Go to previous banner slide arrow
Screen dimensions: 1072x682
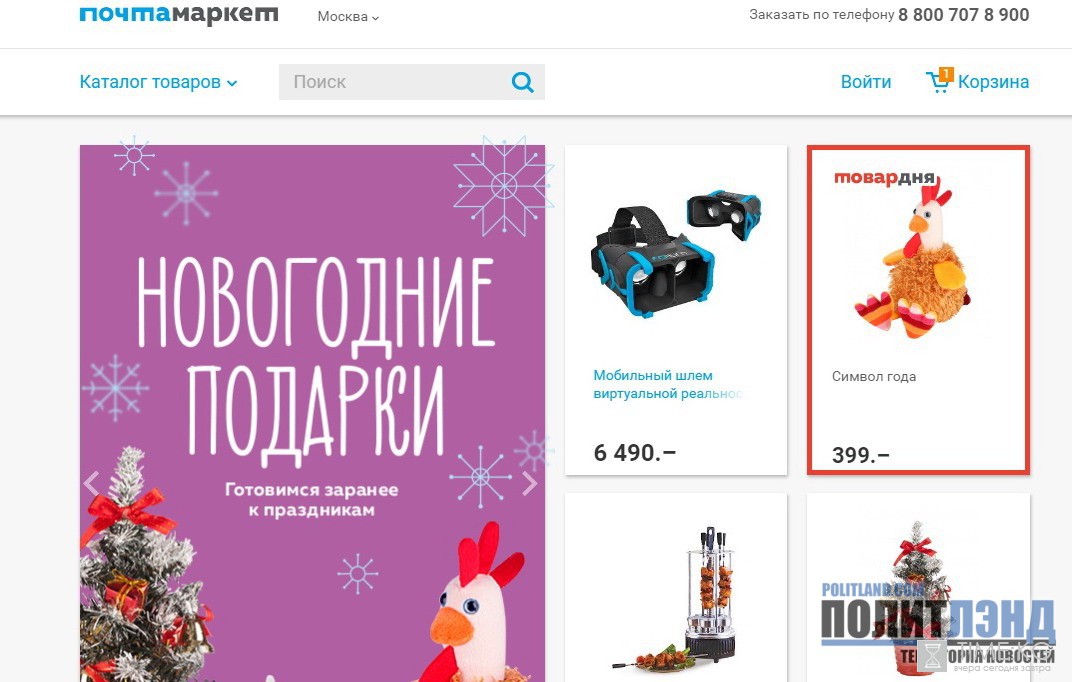pyautogui.click(x=92, y=484)
